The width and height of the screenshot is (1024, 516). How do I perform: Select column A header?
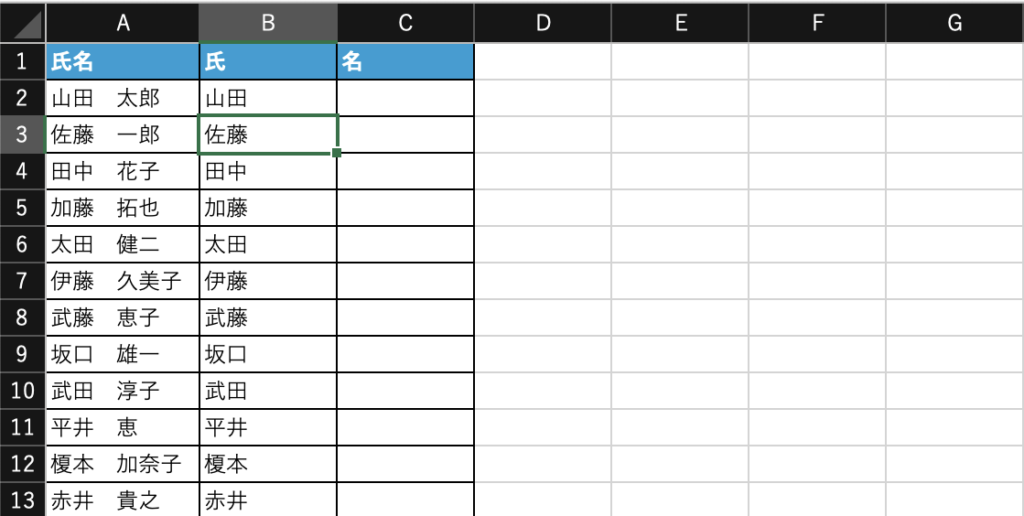[123, 22]
